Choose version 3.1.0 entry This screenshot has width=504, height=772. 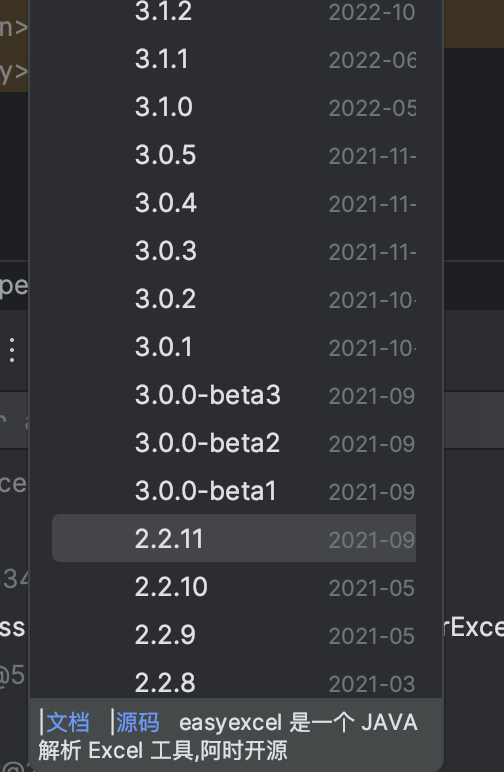[x=234, y=107]
